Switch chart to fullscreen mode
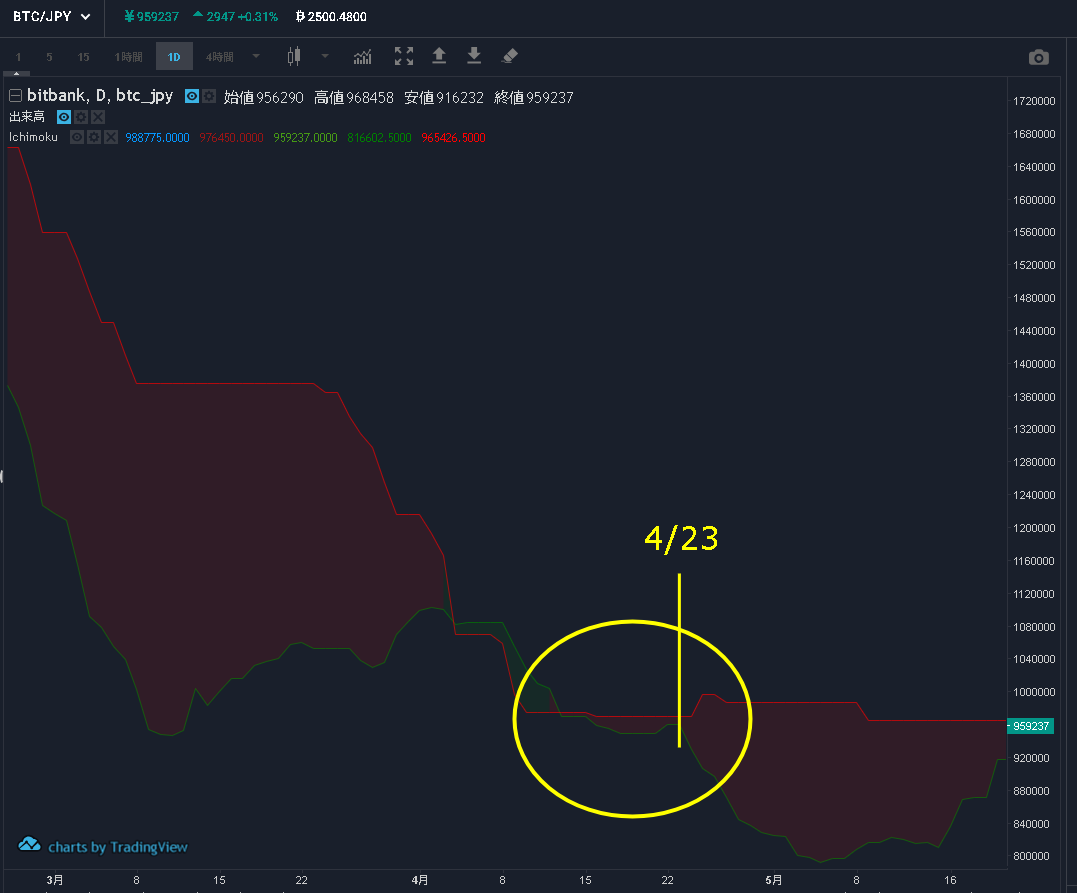1077x893 pixels. click(404, 57)
